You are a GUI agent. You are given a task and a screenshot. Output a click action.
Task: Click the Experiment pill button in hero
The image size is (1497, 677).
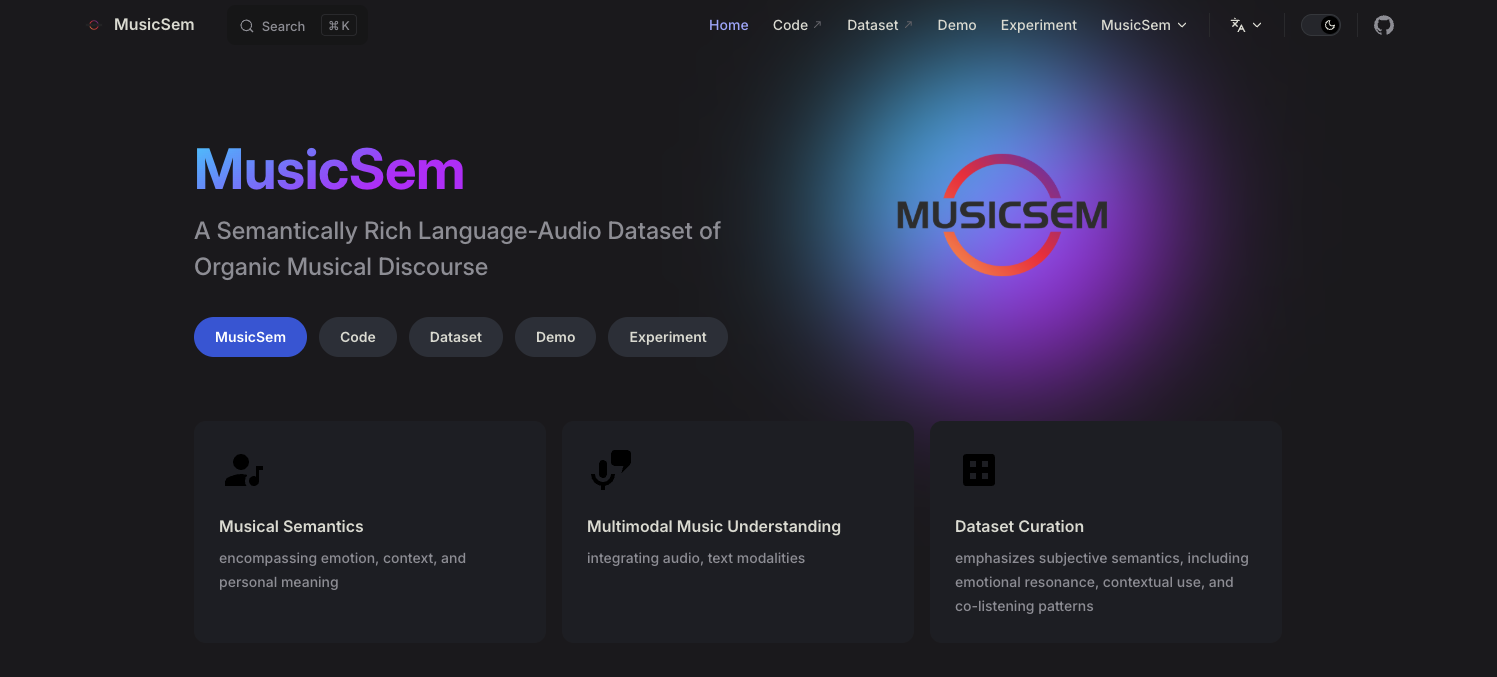click(x=668, y=337)
